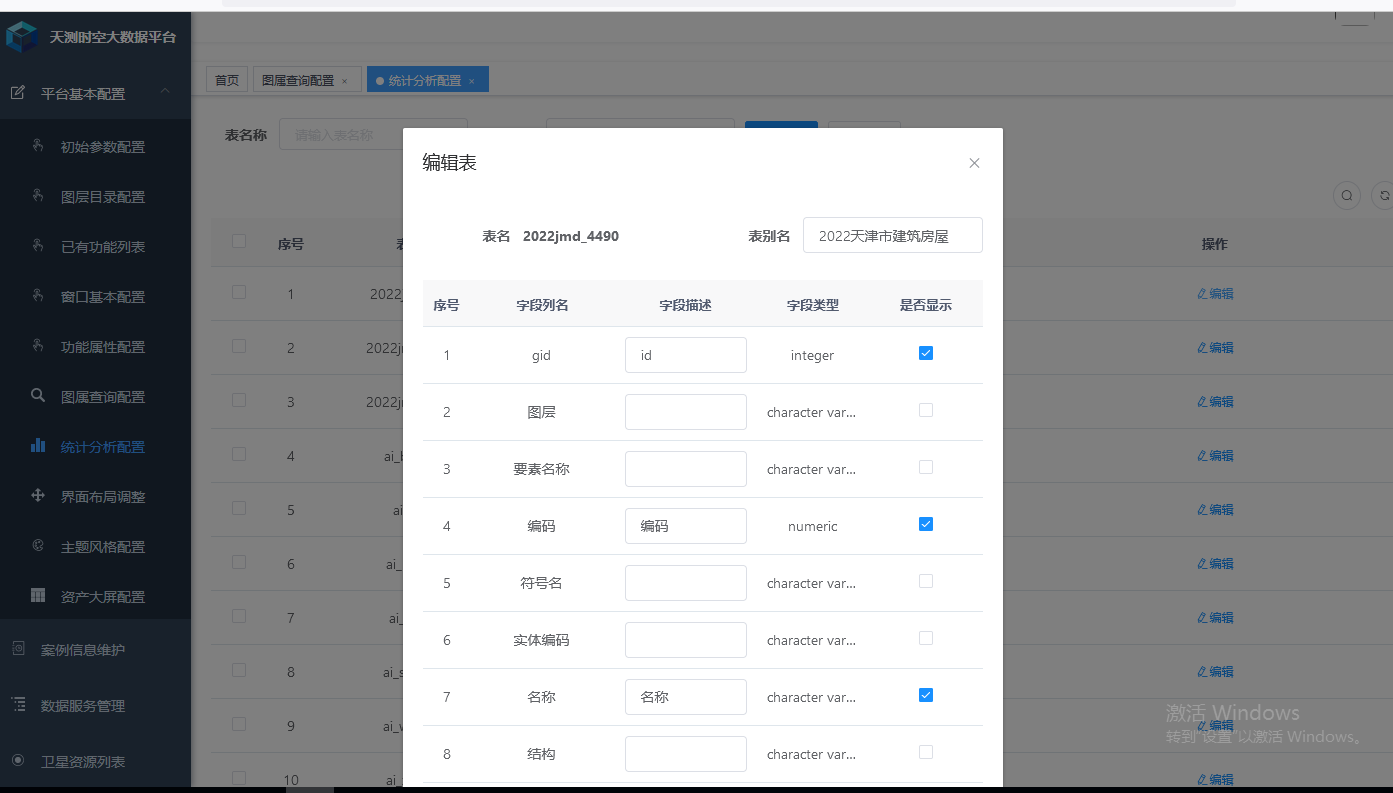The height and width of the screenshot is (793, 1393).
Task: Select the magnifier icon for 图屋查询配置
Action: pyautogui.click(x=37, y=396)
